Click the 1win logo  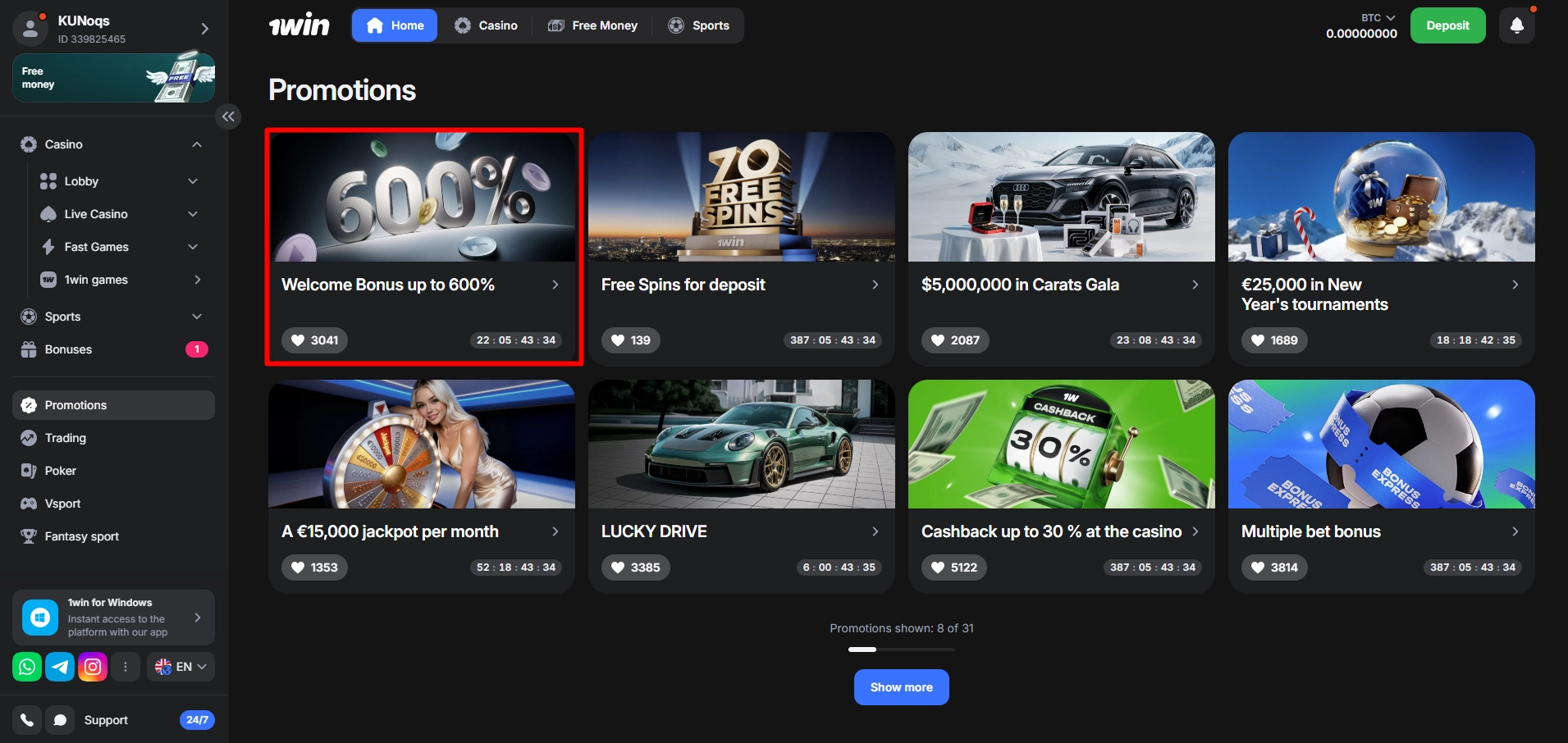[x=299, y=25]
